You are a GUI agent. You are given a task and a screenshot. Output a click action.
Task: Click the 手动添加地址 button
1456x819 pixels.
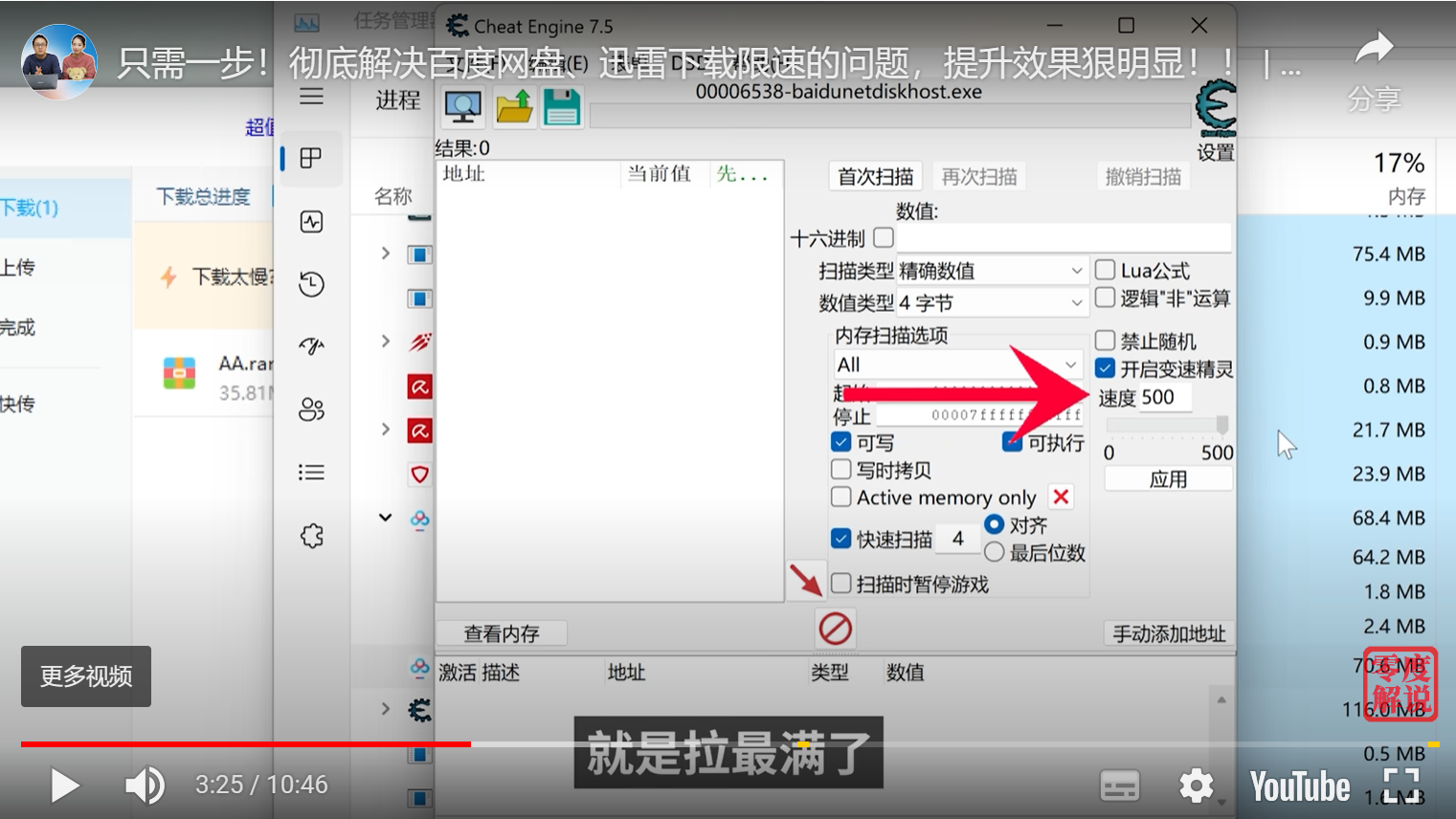click(1169, 633)
